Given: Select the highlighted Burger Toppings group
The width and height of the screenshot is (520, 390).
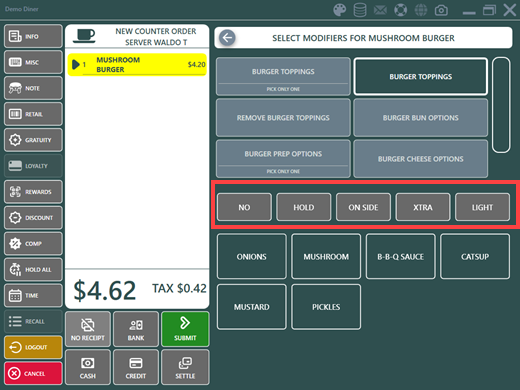Looking at the screenshot, I should click(x=421, y=77).
